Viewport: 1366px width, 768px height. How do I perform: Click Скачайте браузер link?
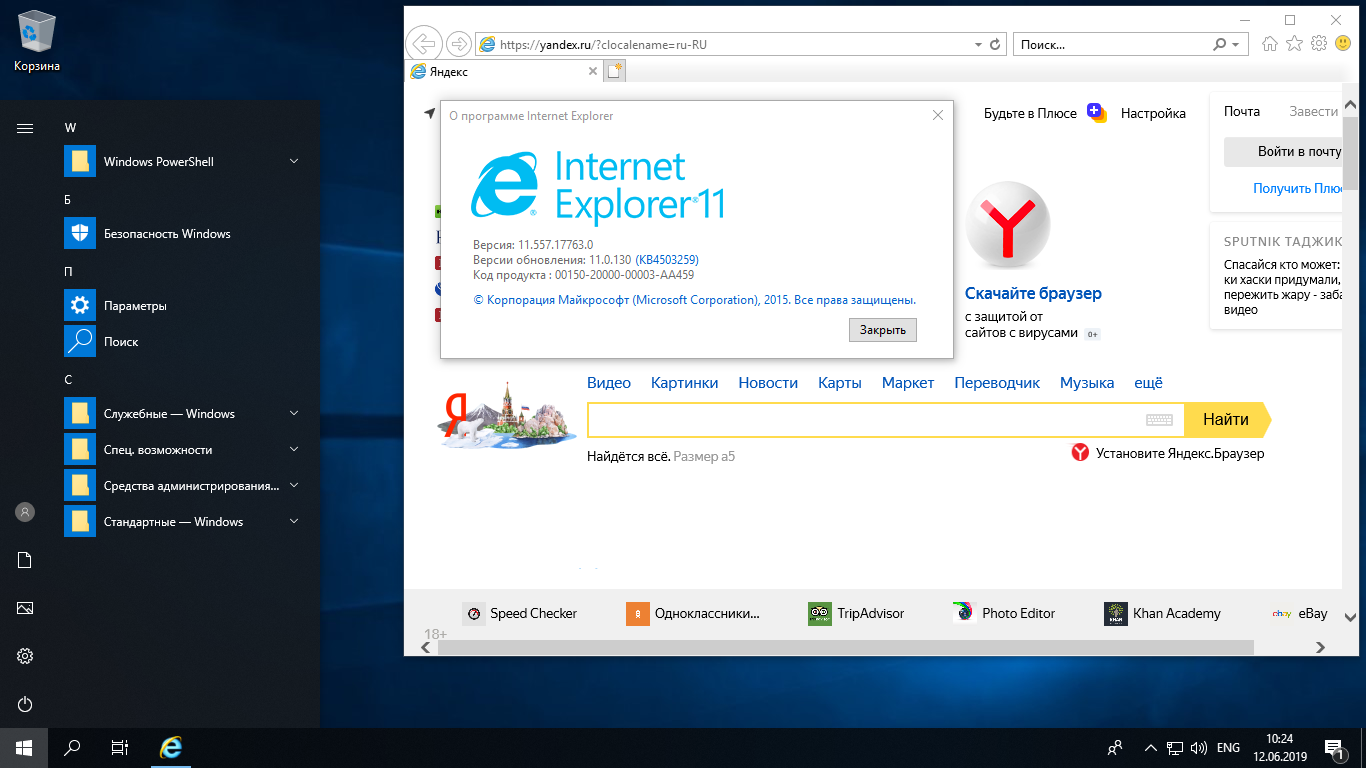click(1033, 293)
